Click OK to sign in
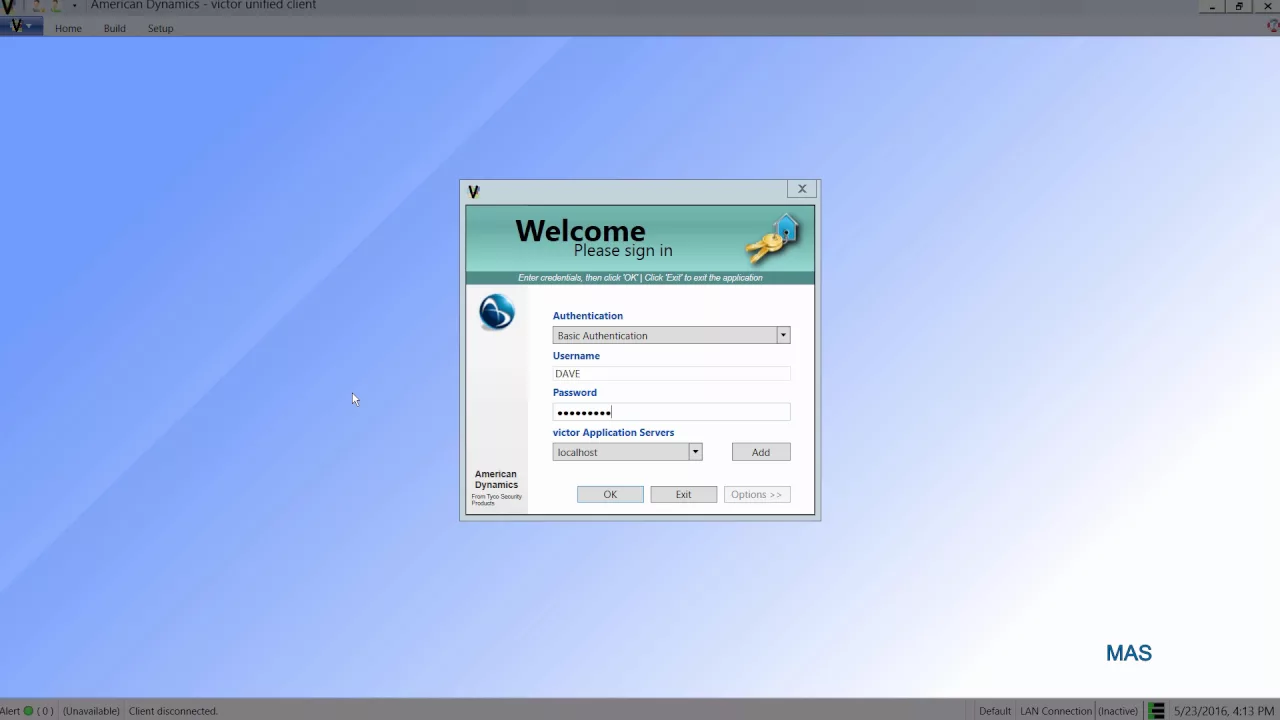The height and width of the screenshot is (720, 1280). (610, 494)
